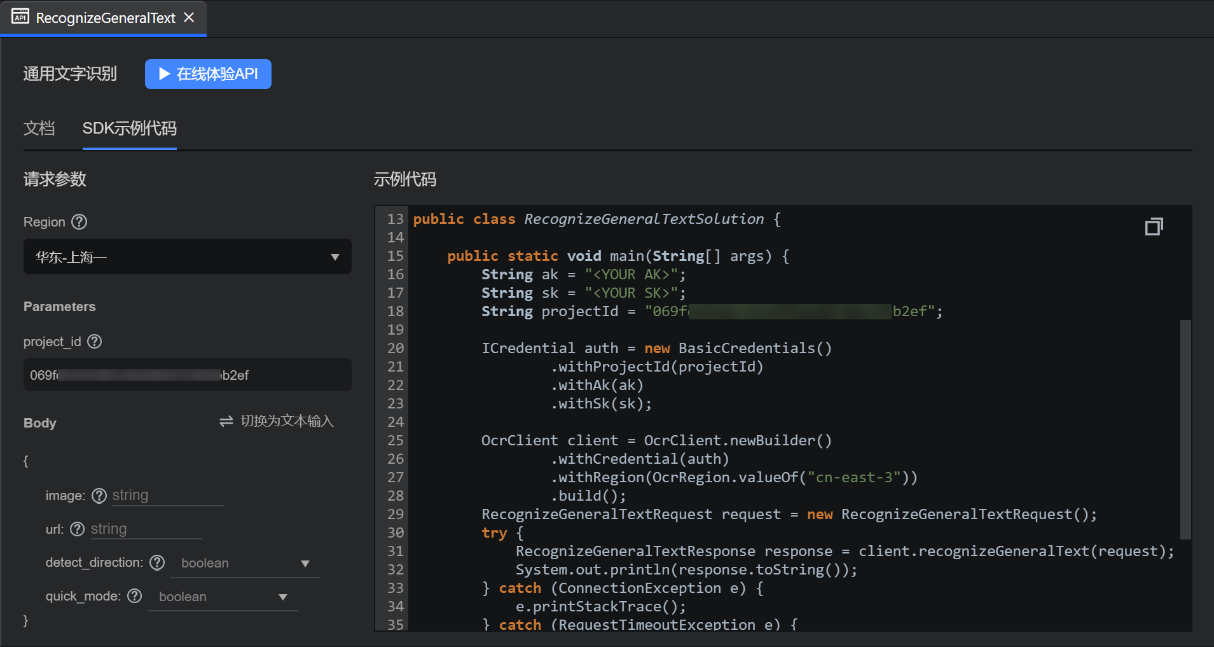The image size is (1214, 647).
Task: Click the help icon beside url field
Action: (78, 529)
